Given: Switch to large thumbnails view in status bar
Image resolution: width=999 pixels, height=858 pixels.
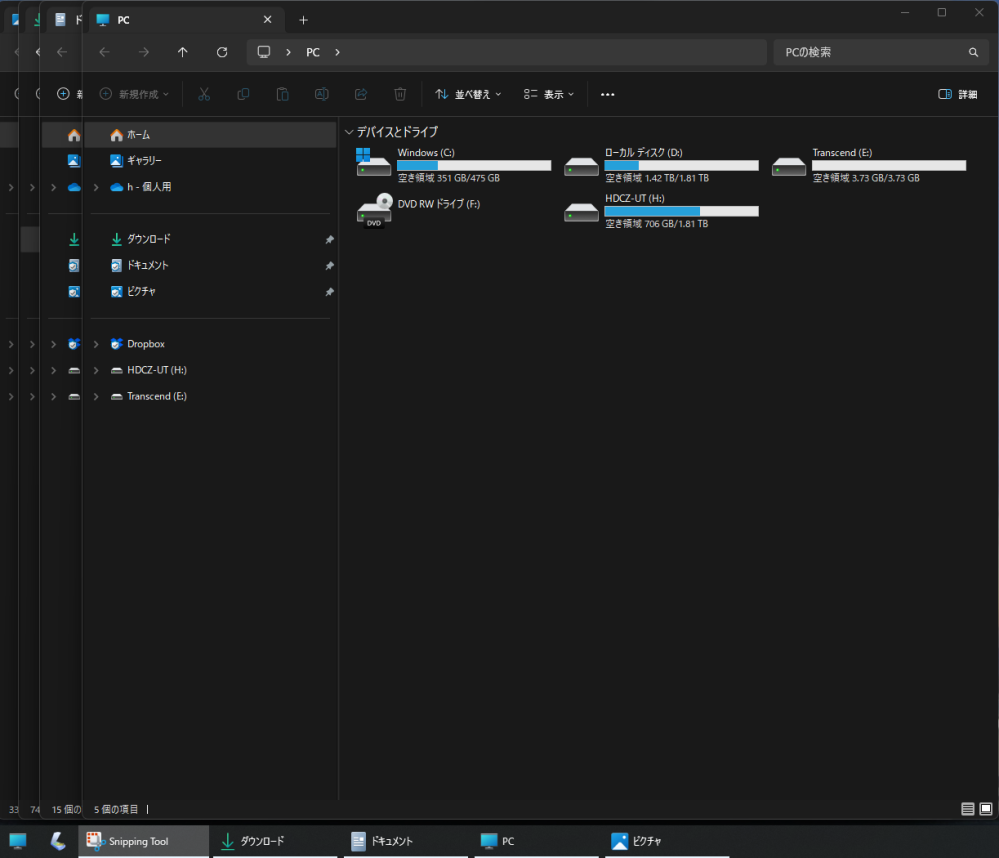Looking at the screenshot, I should (985, 808).
